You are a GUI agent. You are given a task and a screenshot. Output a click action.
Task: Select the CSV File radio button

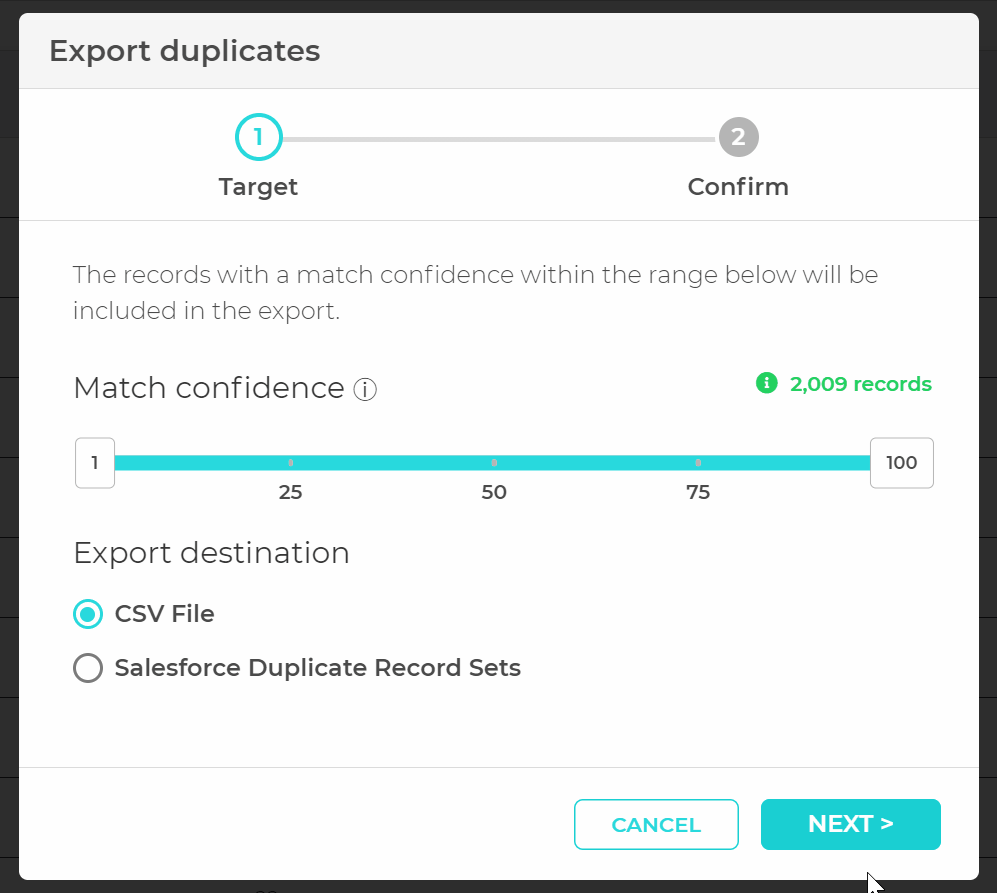coord(88,614)
